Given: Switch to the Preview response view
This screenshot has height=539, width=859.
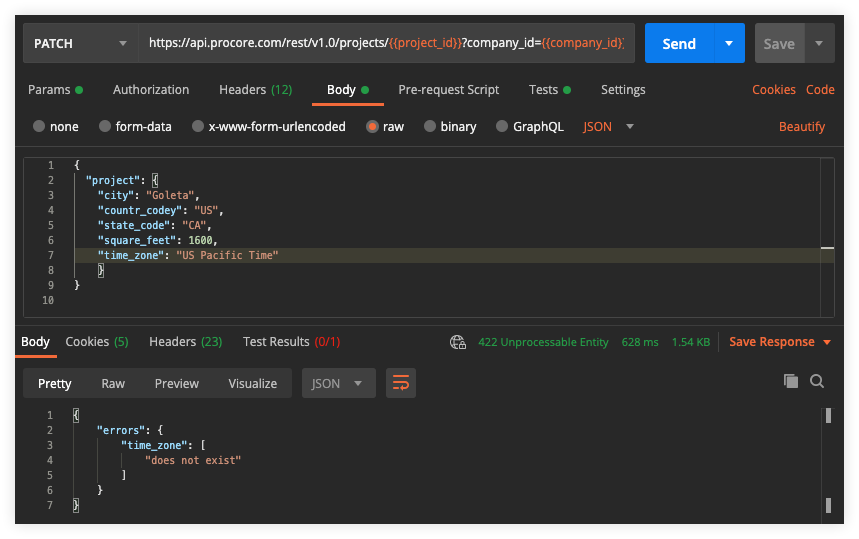Looking at the screenshot, I should point(176,383).
